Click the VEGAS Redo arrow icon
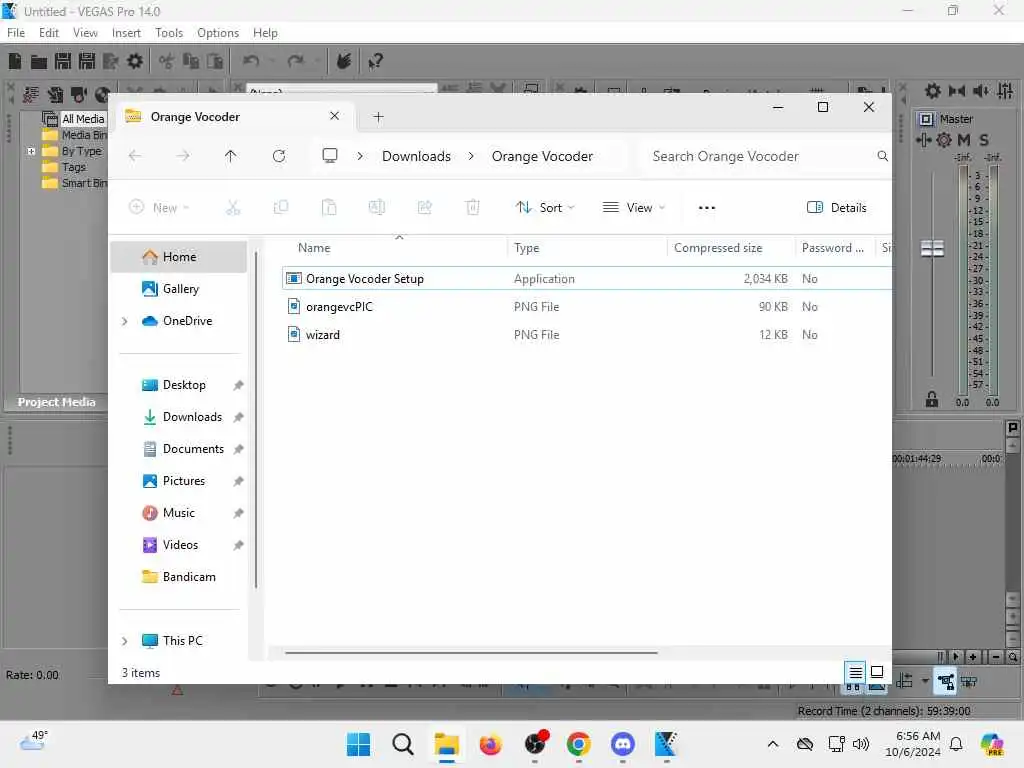The height and width of the screenshot is (768, 1024). pos(296,61)
